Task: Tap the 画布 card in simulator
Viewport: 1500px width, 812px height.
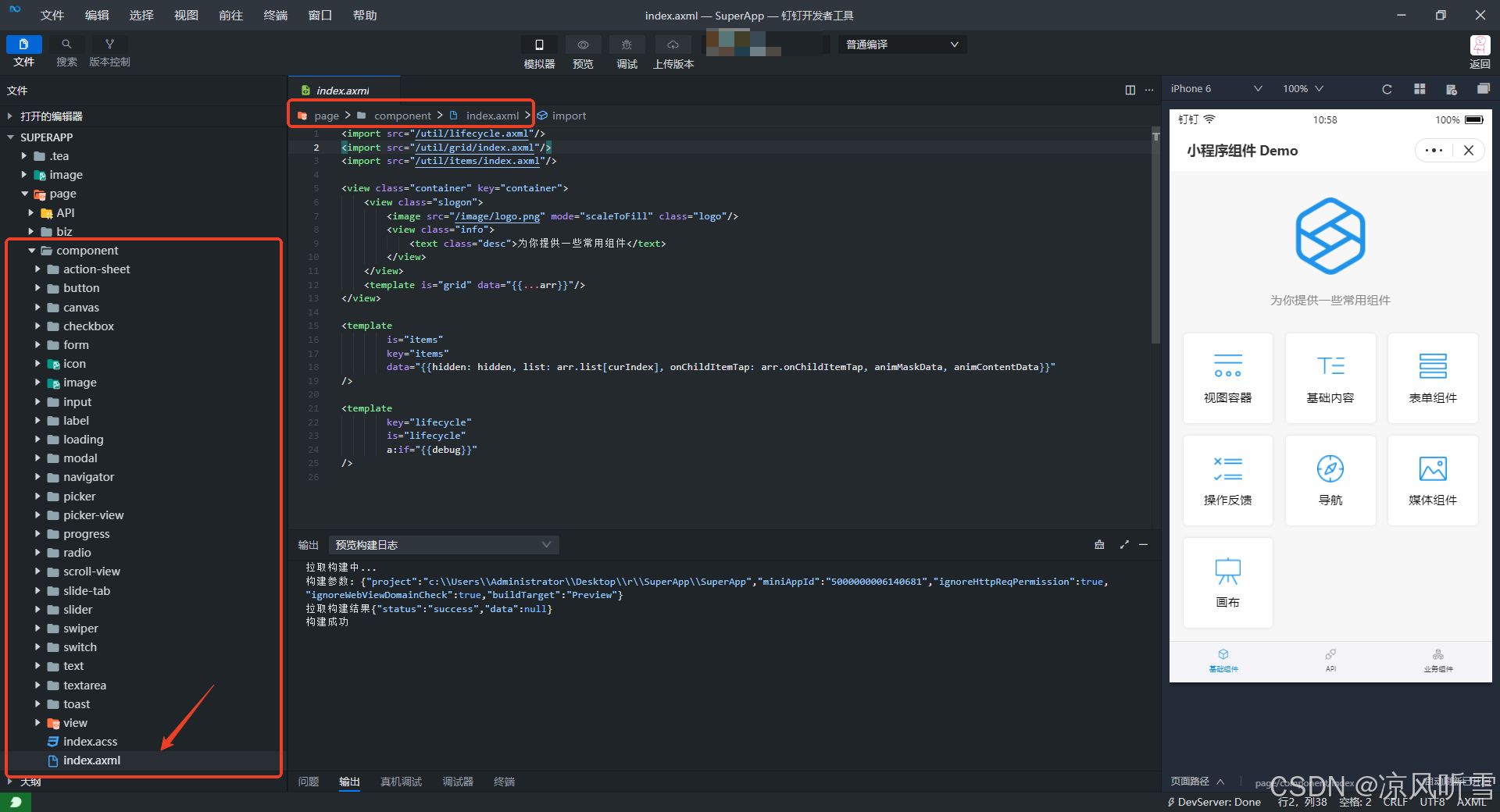Action: (1227, 583)
